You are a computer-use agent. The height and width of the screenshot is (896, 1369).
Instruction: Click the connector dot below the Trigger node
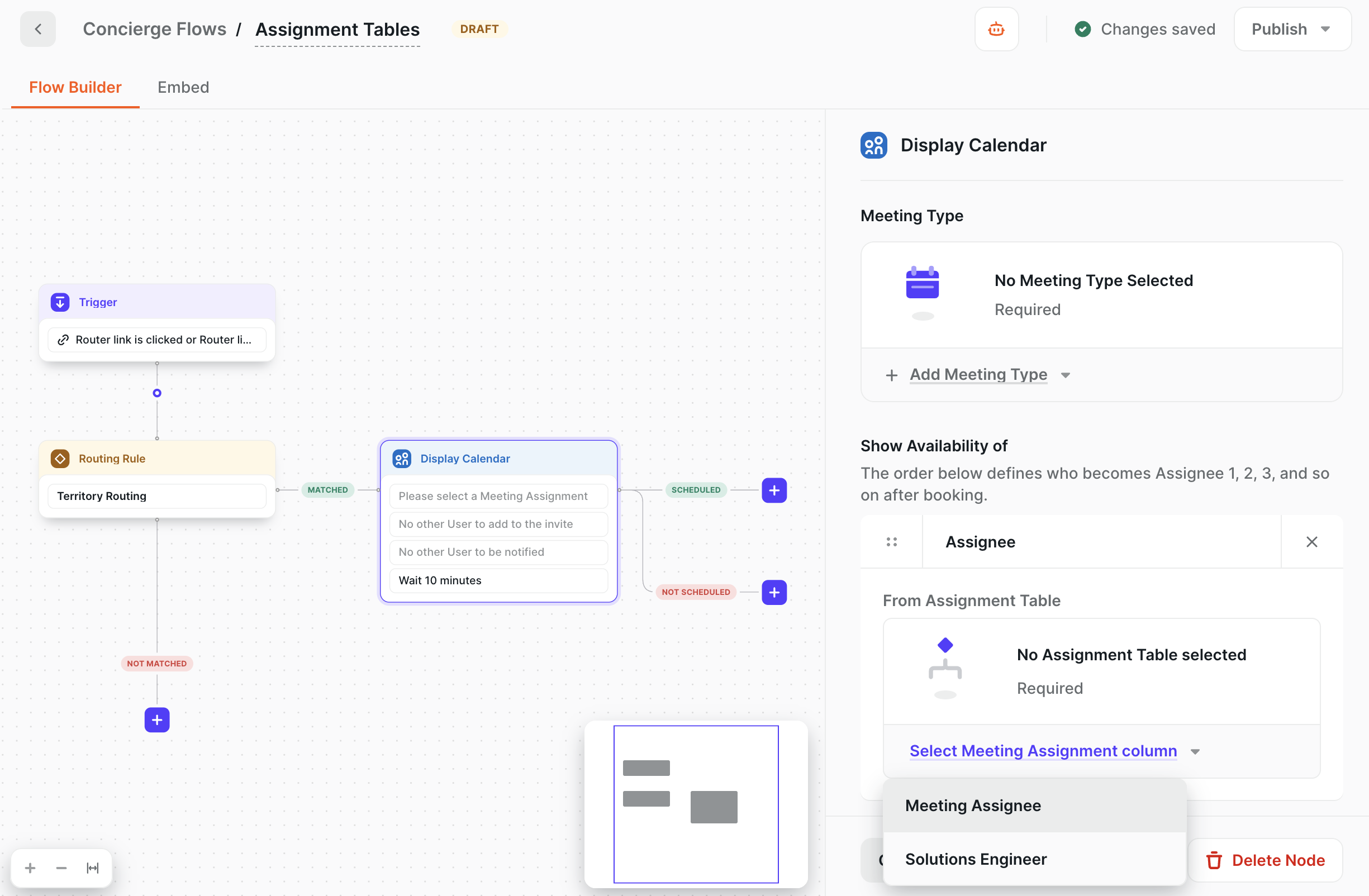[x=157, y=393]
